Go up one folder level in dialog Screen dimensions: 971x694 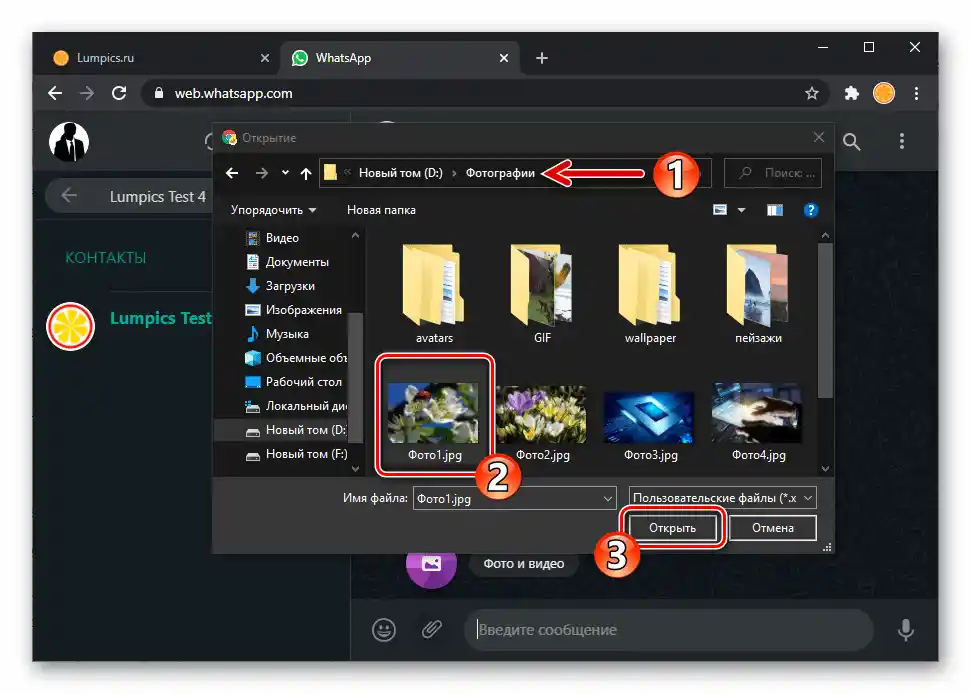[305, 173]
